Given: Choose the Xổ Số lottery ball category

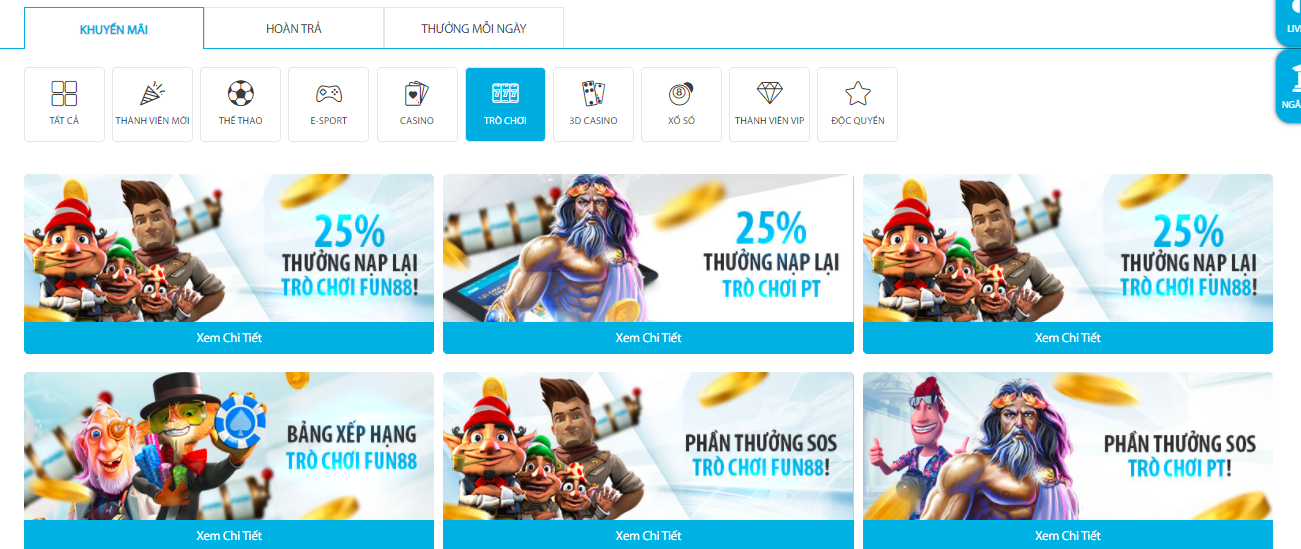Looking at the screenshot, I should coord(681,104).
